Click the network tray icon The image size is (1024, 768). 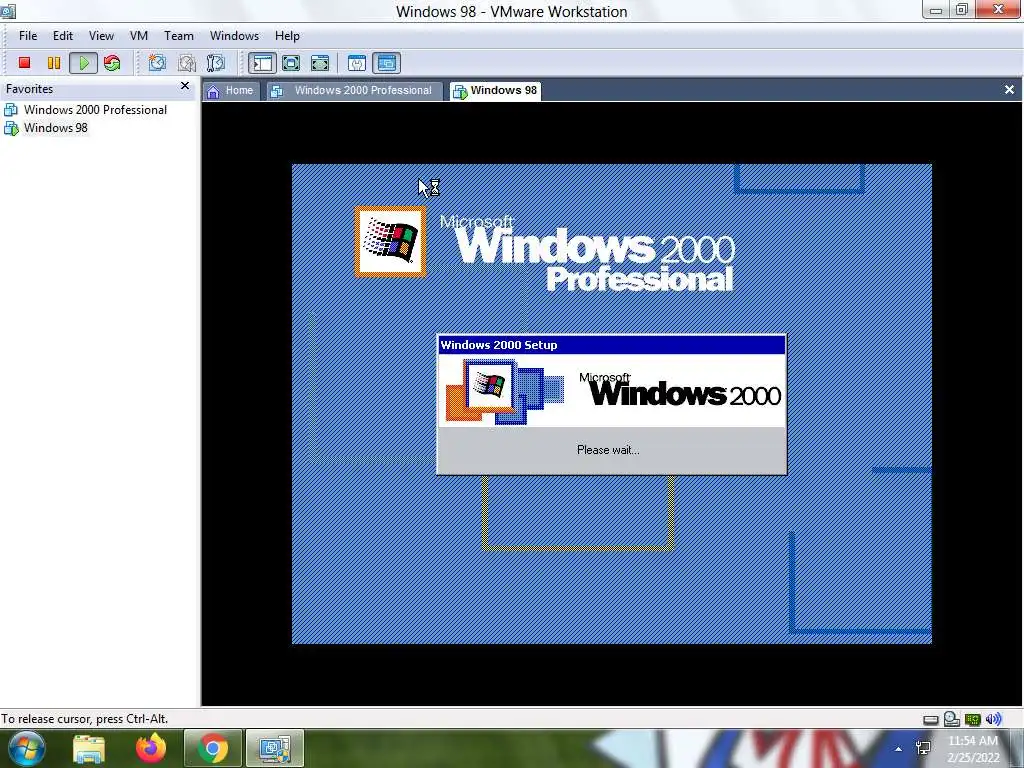click(923, 748)
